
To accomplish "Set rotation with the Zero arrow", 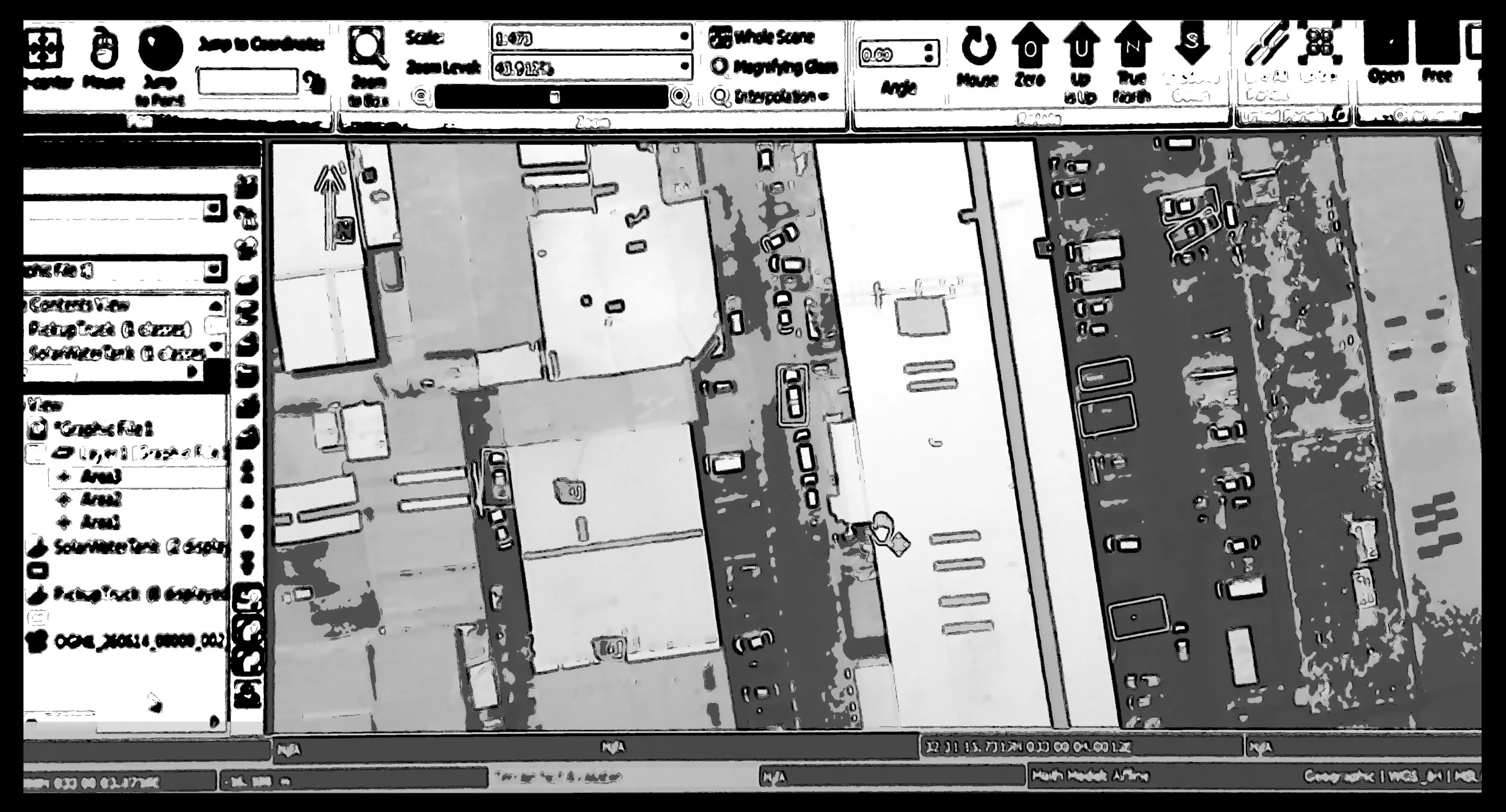I will pyautogui.click(x=1030, y=45).
